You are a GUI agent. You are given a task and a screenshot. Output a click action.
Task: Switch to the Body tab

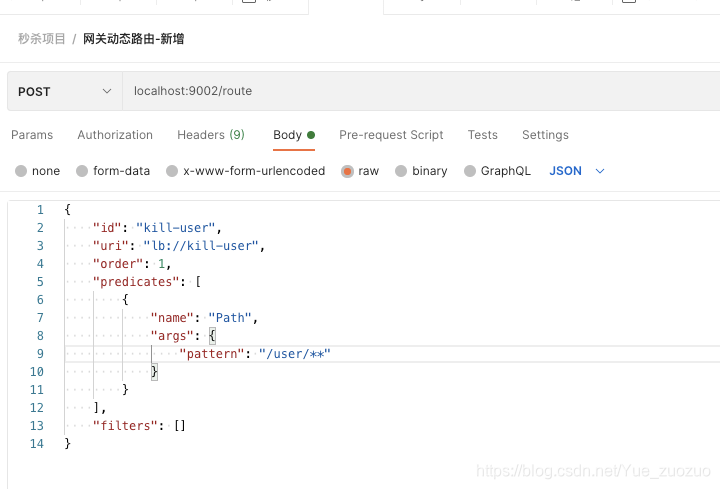coord(294,135)
